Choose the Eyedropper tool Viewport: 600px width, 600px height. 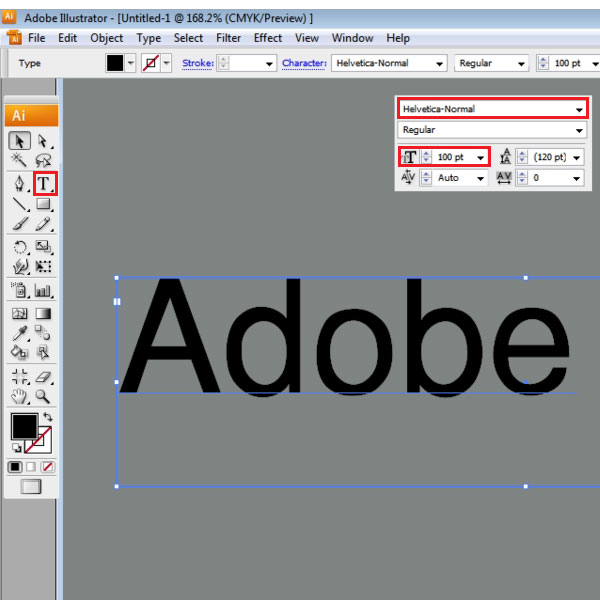click(20, 333)
